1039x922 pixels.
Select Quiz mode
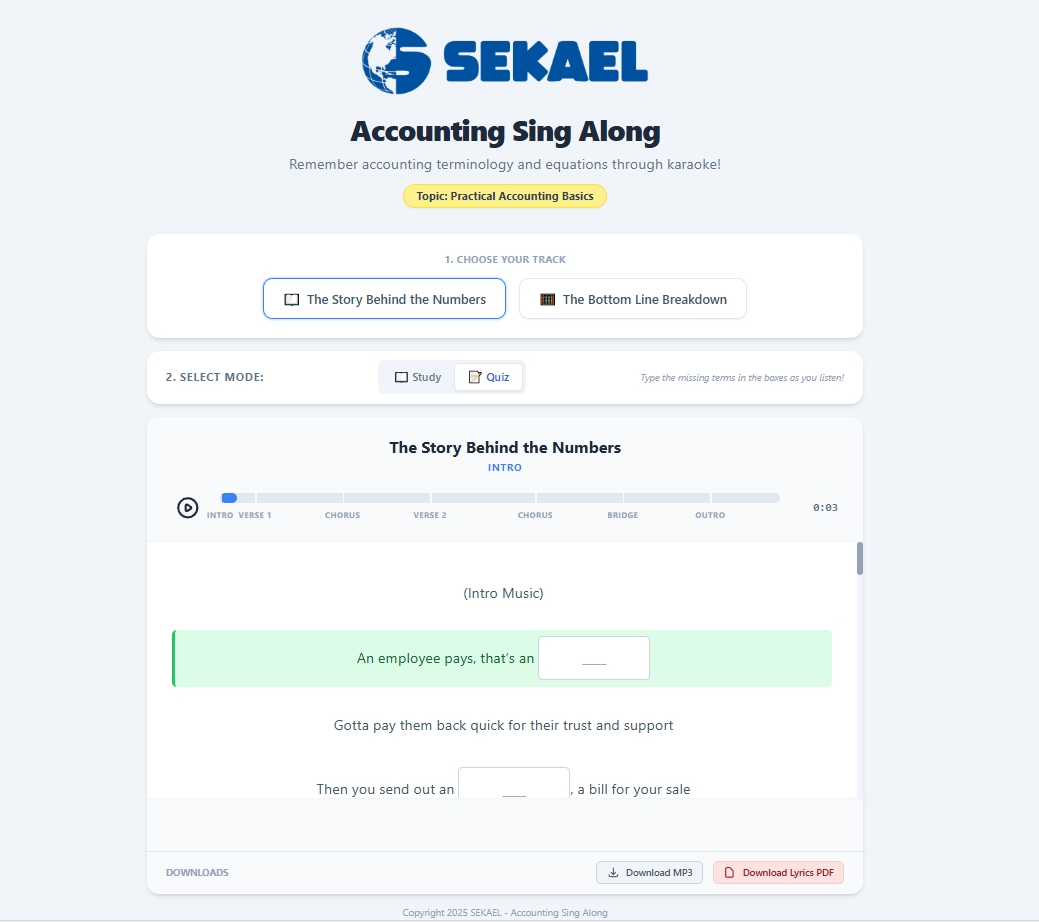pyautogui.click(x=488, y=377)
